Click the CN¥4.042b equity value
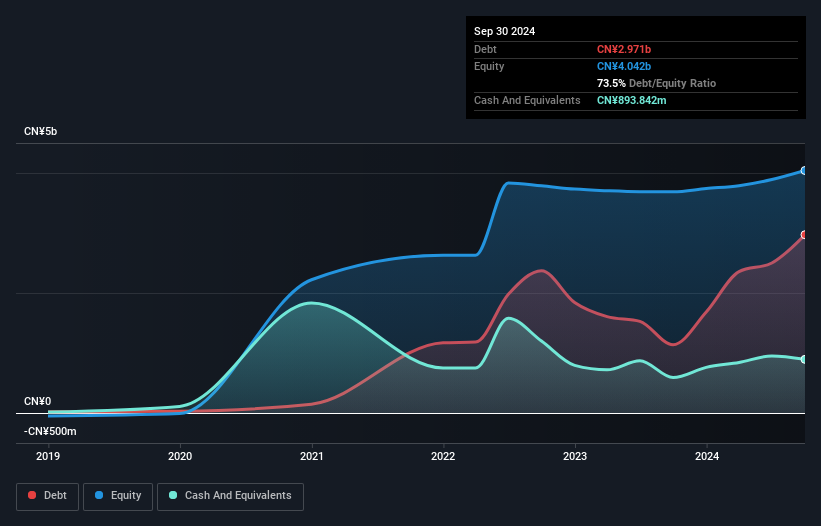Image resolution: width=821 pixels, height=526 pixels. pyautogui.click(x=624, y=66)
